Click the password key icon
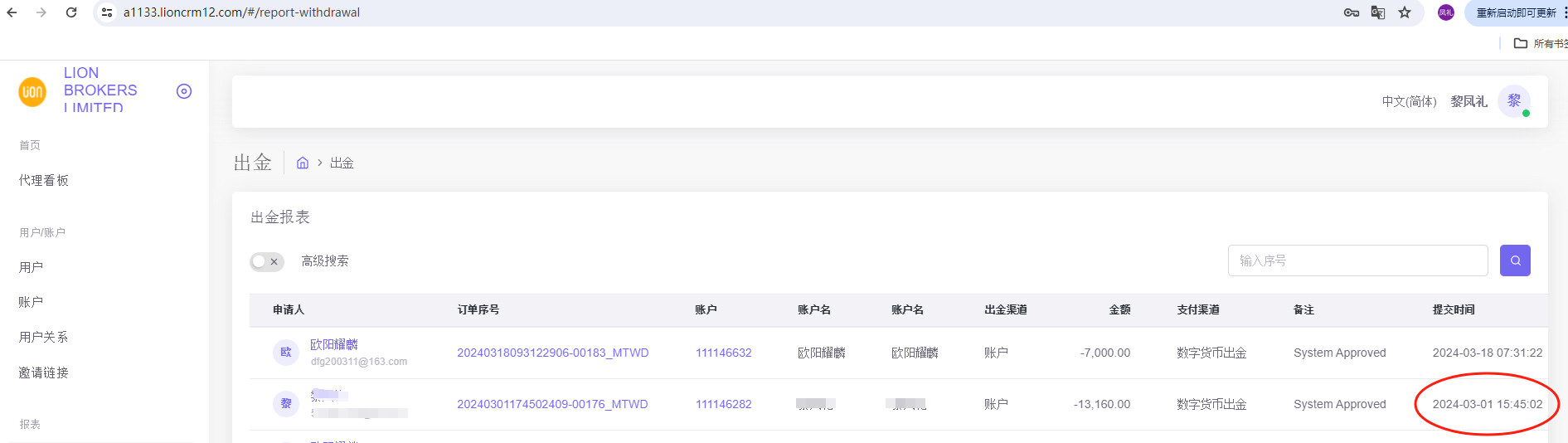This screenshot has height=443, width=1568. click(1352, 12)
